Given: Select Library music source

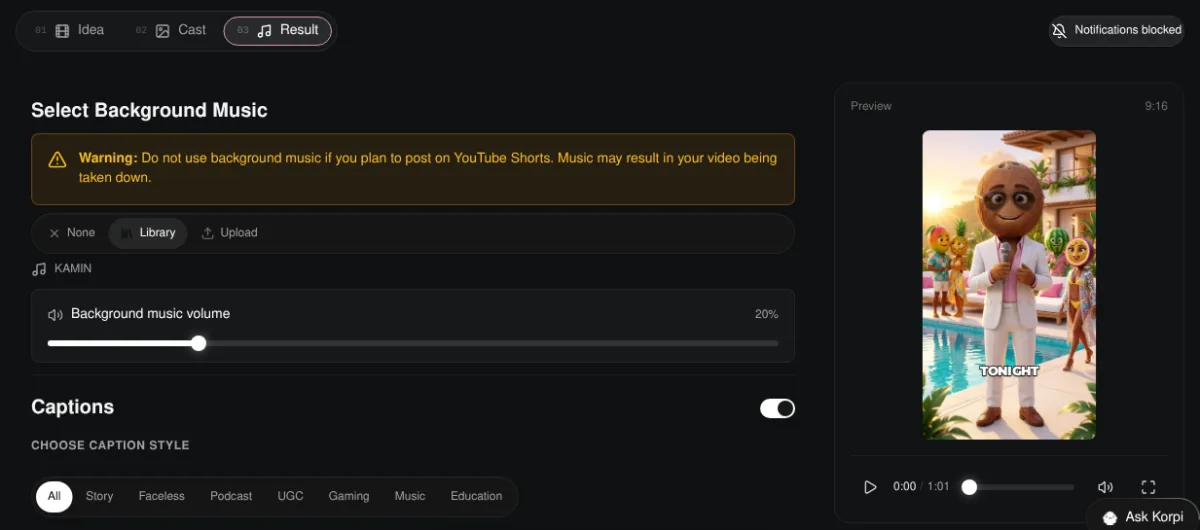Looking at the screenshot, I should coord(148,233).
